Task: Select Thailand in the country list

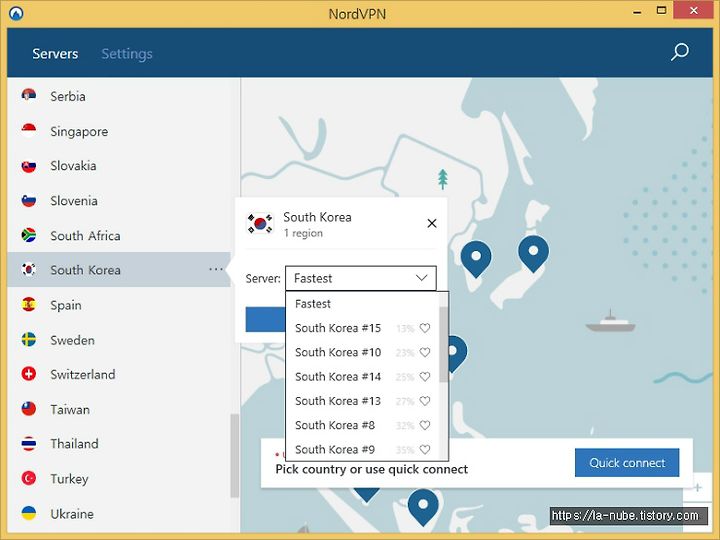Action: 119,444
